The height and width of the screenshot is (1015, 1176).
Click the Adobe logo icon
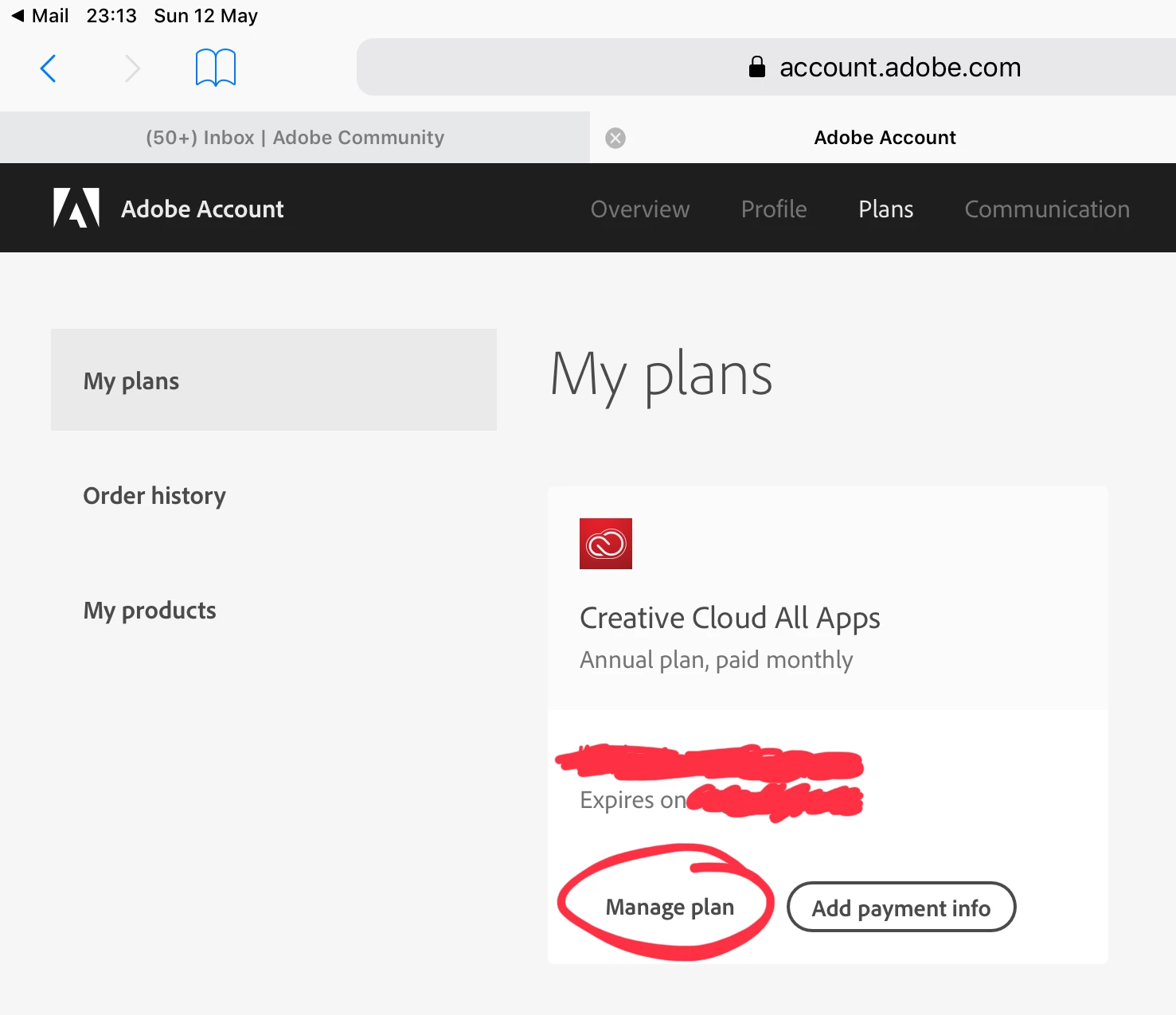click(76, 208)
